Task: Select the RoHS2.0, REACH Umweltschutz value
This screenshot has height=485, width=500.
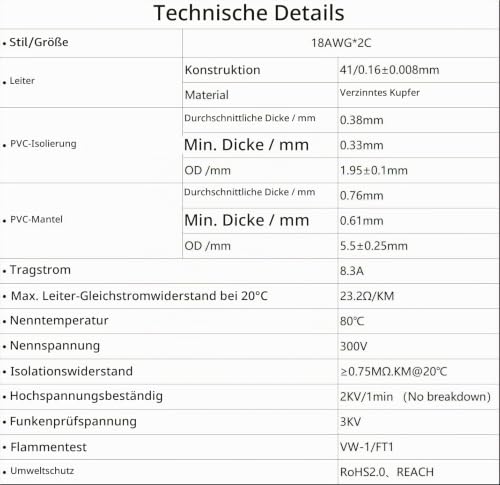Action: tap(387, 472)
